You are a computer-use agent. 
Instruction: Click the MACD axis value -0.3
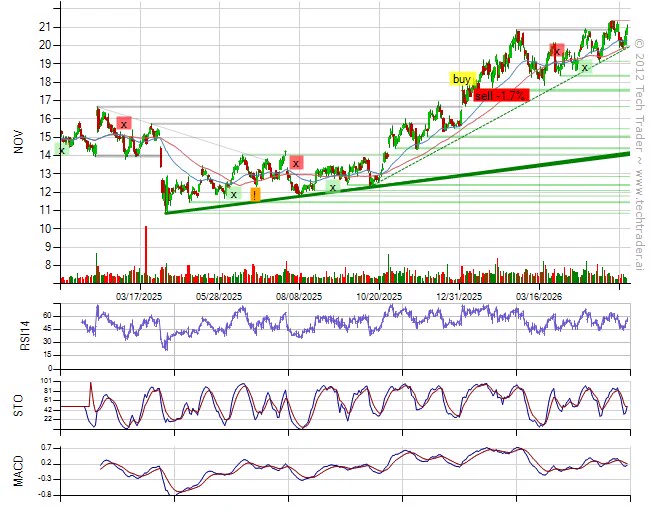[45, 479]
